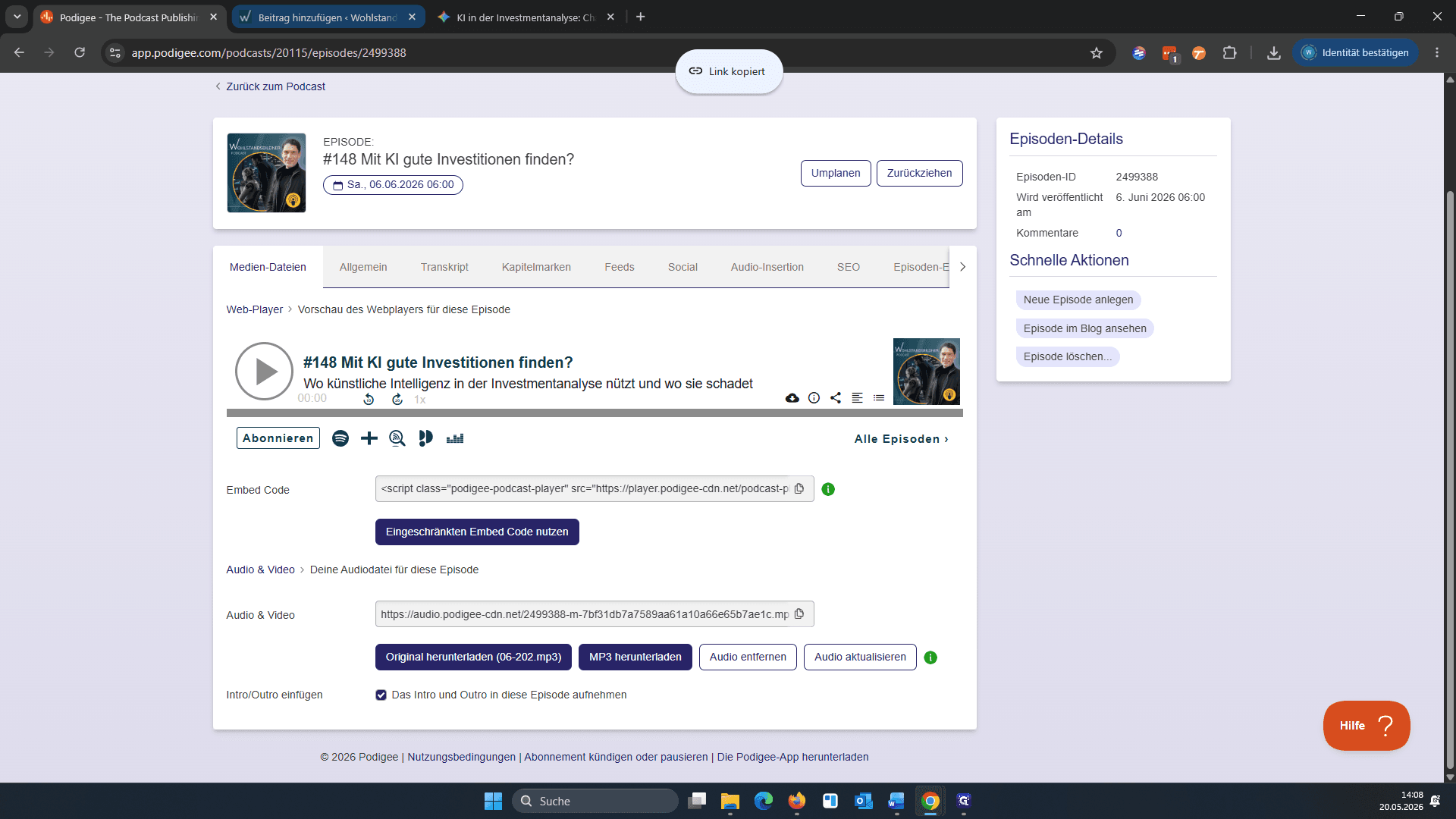Go to Alle Episoden in the player
This screenshot has width=1456, height=819.
pos(902,439)
